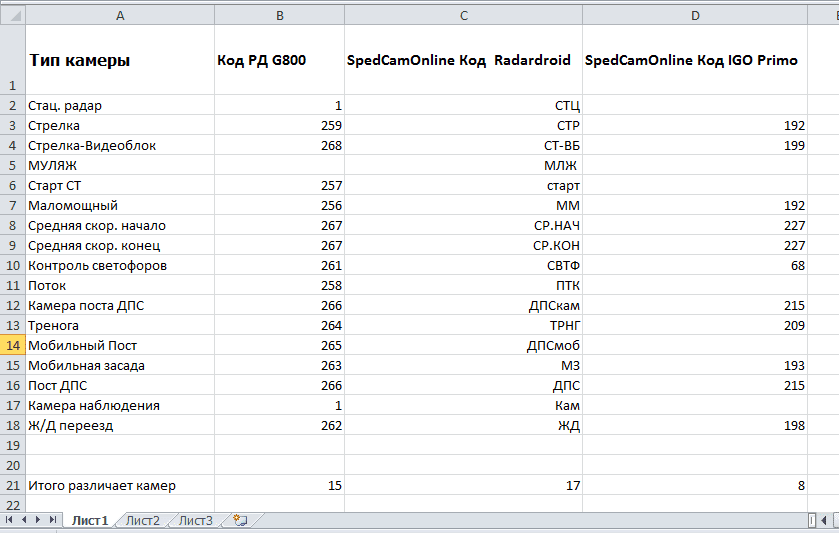Click 'SpedCamOnline Код IGO Primo' header cell
839x533 pixels.
tap(695, 60)
